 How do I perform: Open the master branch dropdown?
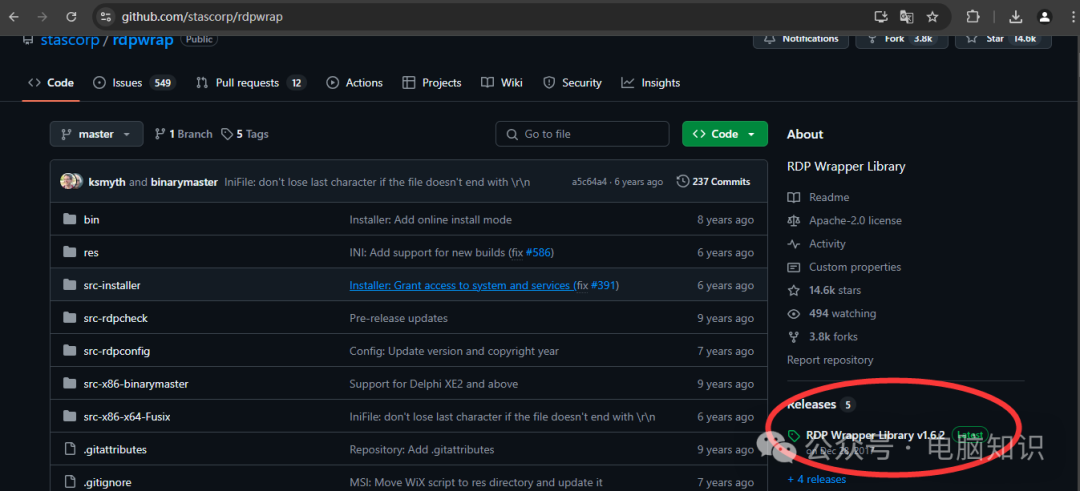[96, 134]
